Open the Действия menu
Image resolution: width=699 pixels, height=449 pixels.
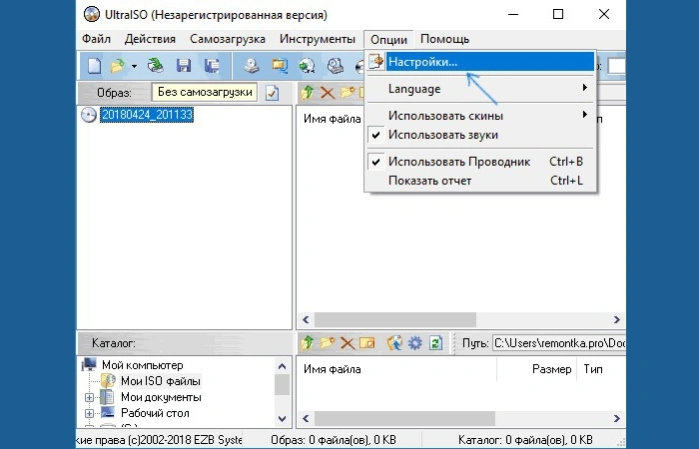150,39
